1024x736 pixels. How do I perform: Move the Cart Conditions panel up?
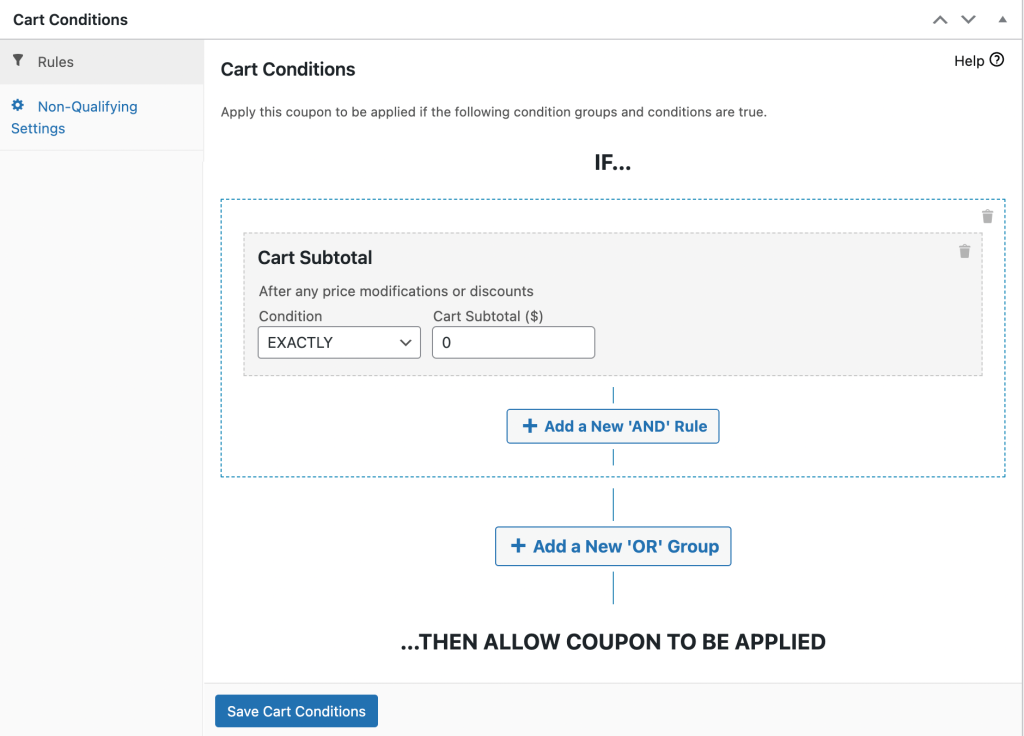(x=939, y=20)
